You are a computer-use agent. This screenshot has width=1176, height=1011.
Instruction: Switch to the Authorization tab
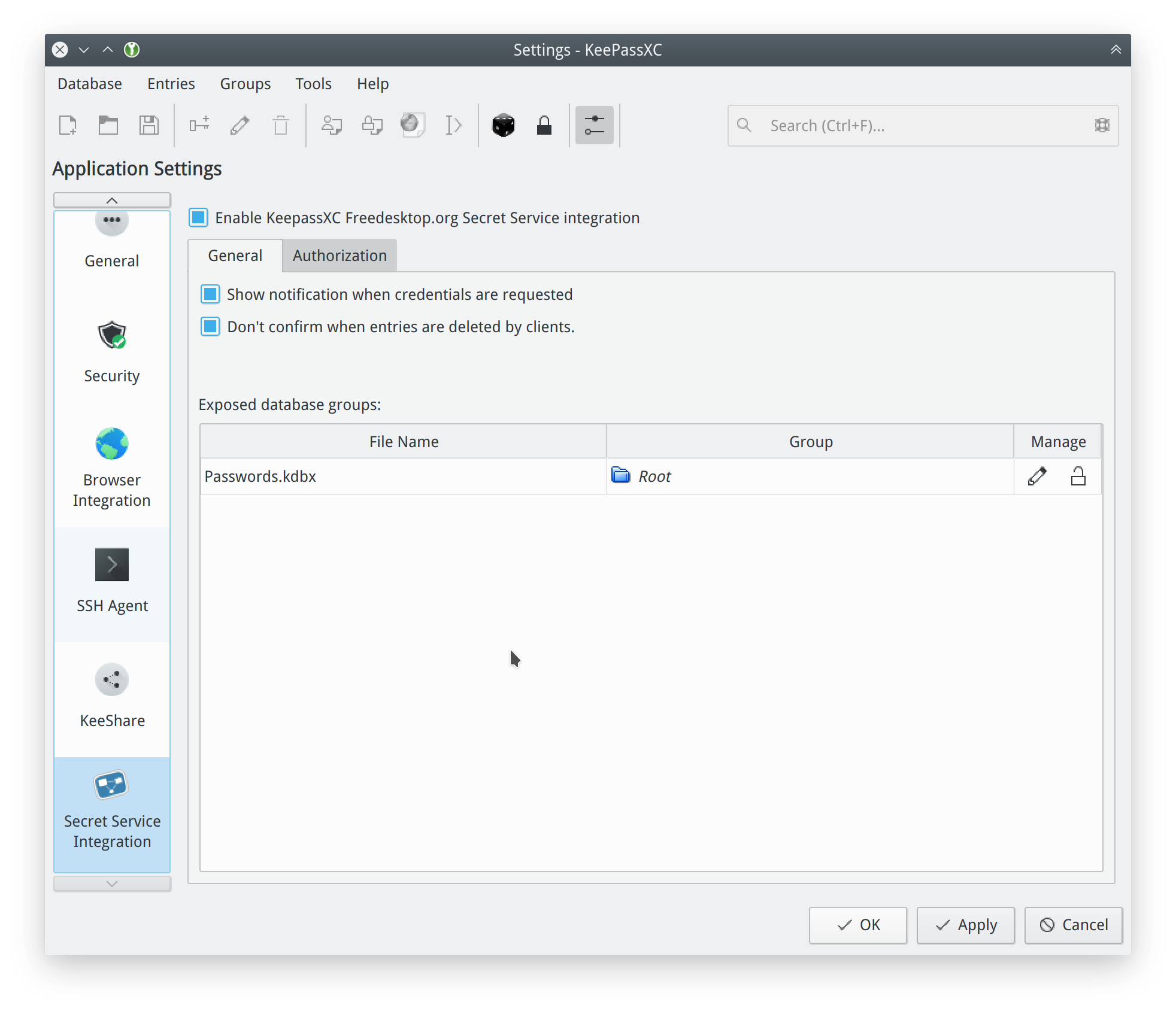(340, 256)
